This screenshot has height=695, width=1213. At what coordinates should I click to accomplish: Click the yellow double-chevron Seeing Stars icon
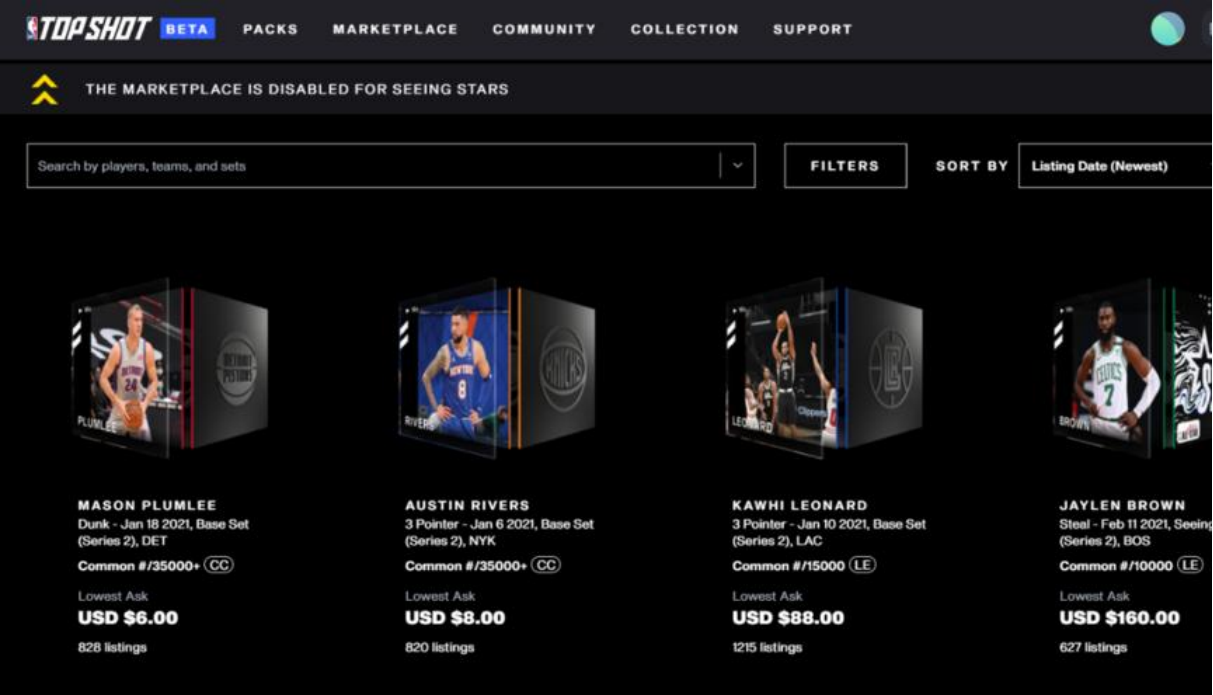click(44, 90)
